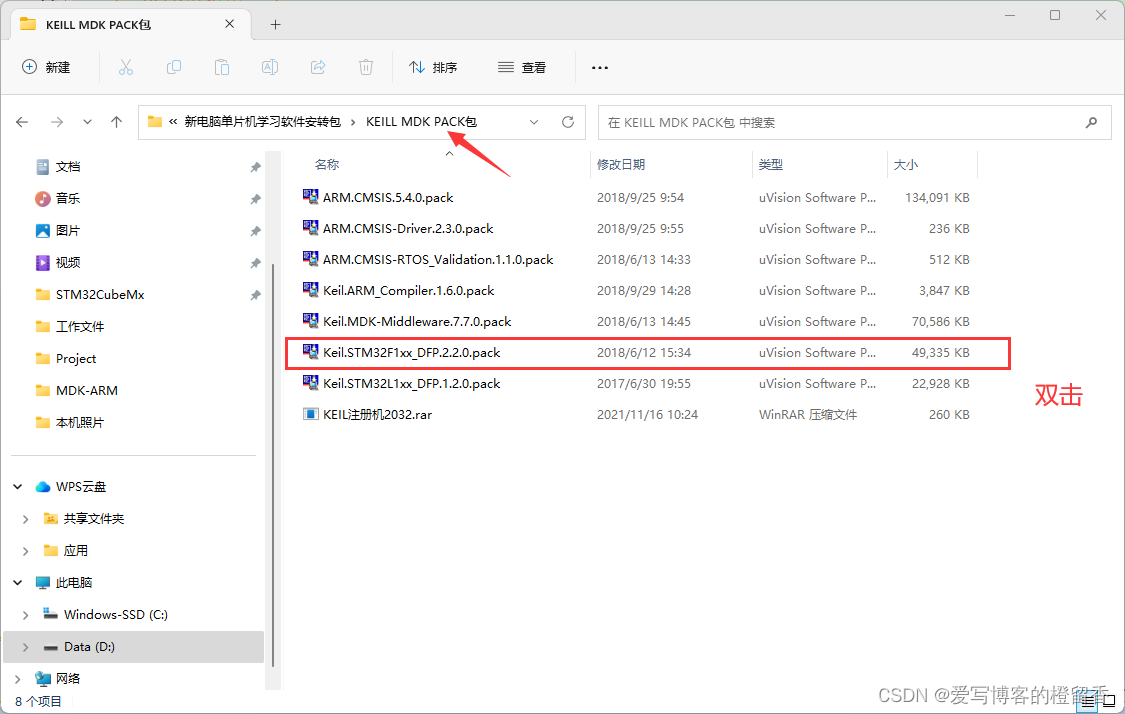This screenshot has width=1125, height=714.
Task: Open recent locations chevron dropdown
Action: (87, 122)
